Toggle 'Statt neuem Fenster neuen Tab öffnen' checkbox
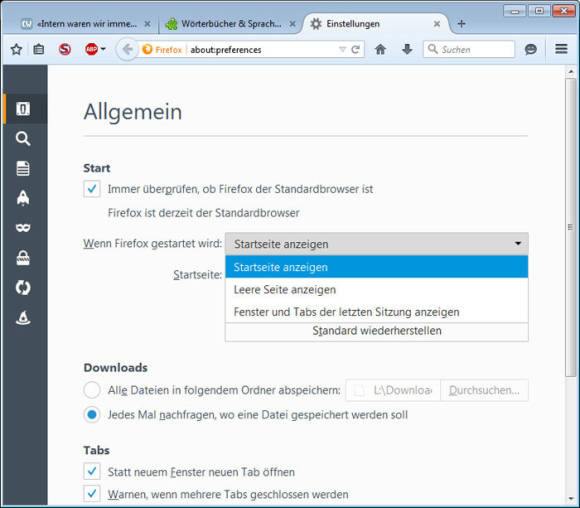Screen dimensions: 580x508 [x=92, y=472]
